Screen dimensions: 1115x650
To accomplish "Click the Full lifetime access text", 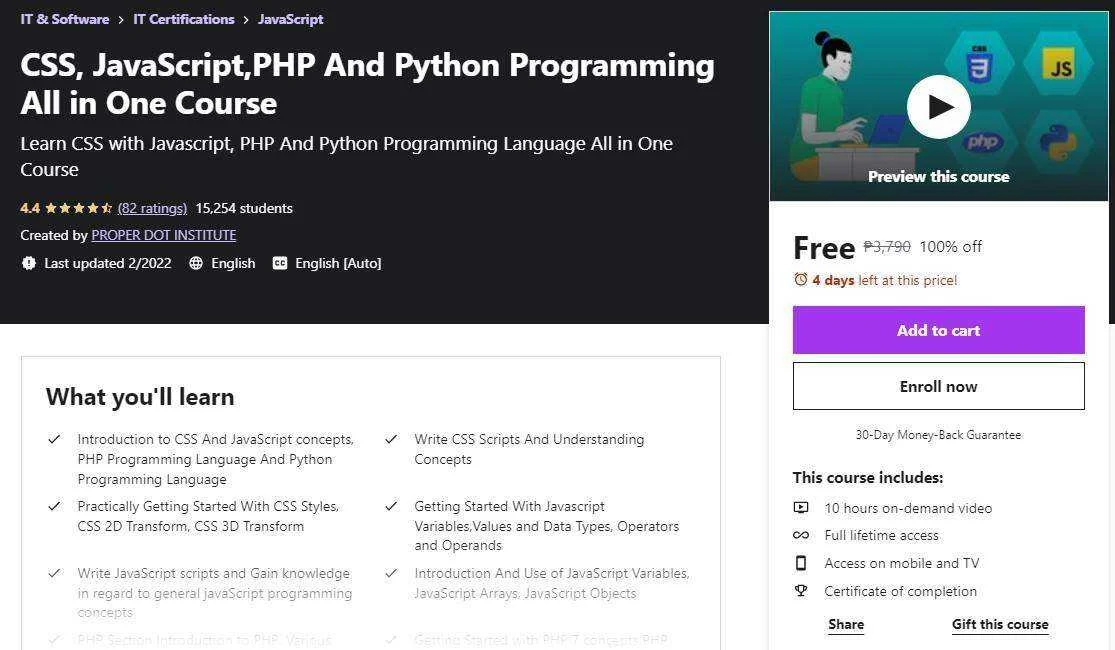I will click(881, 536).
